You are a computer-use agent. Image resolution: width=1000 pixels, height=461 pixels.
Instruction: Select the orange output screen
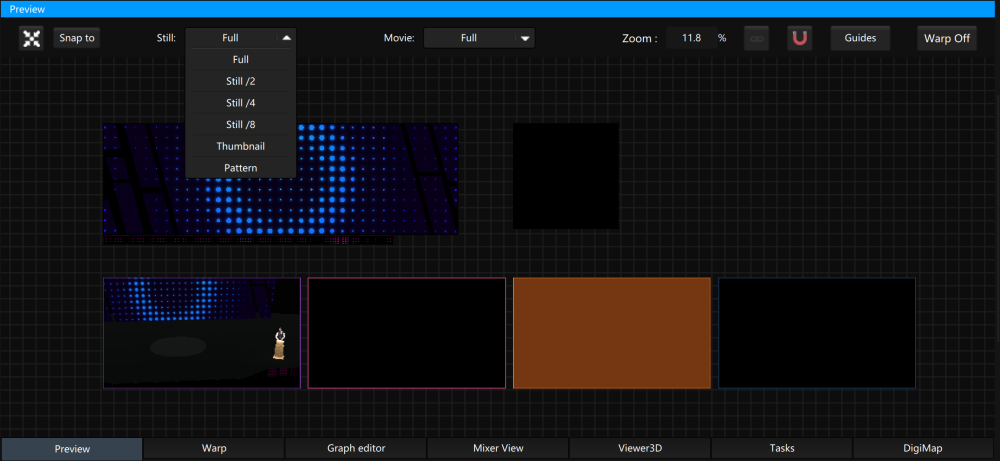[x=612, y=333]
